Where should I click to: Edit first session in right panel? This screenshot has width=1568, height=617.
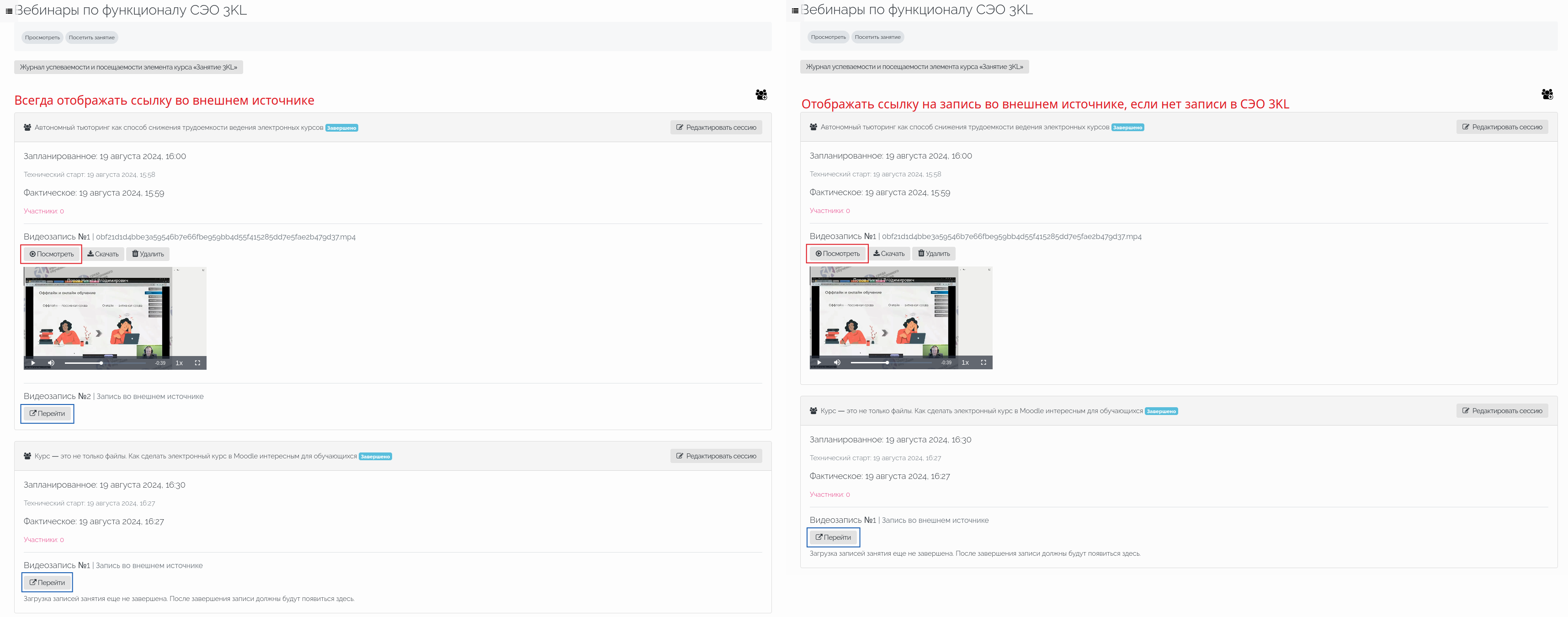pyautogui.click(x=1502, y=127)
